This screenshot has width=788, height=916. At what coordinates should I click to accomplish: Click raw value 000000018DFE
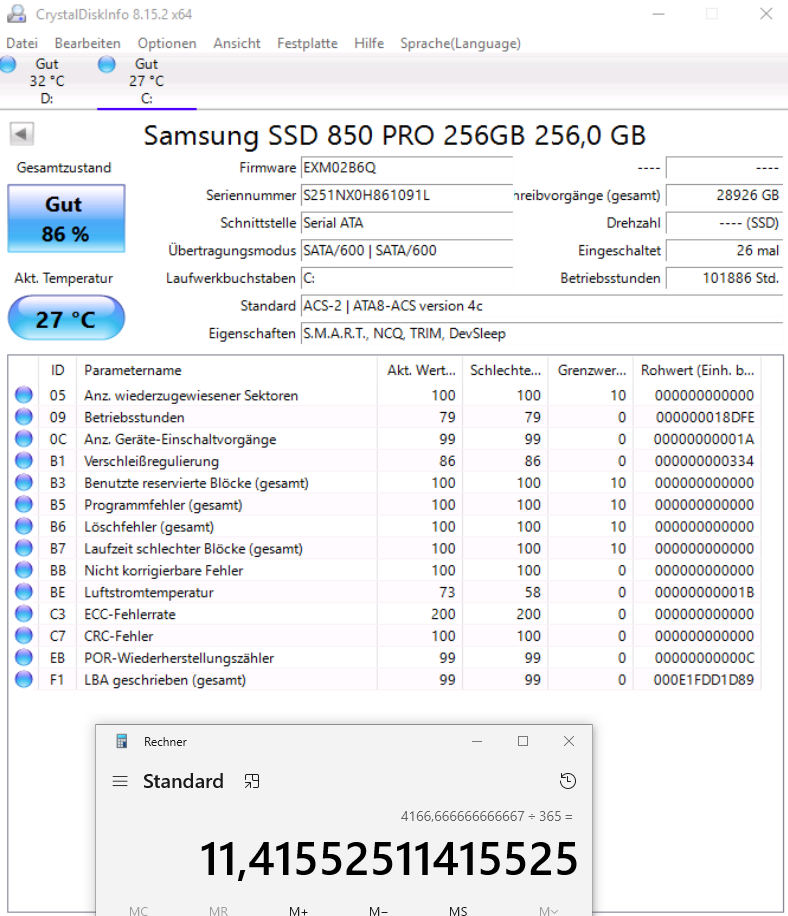705,418
